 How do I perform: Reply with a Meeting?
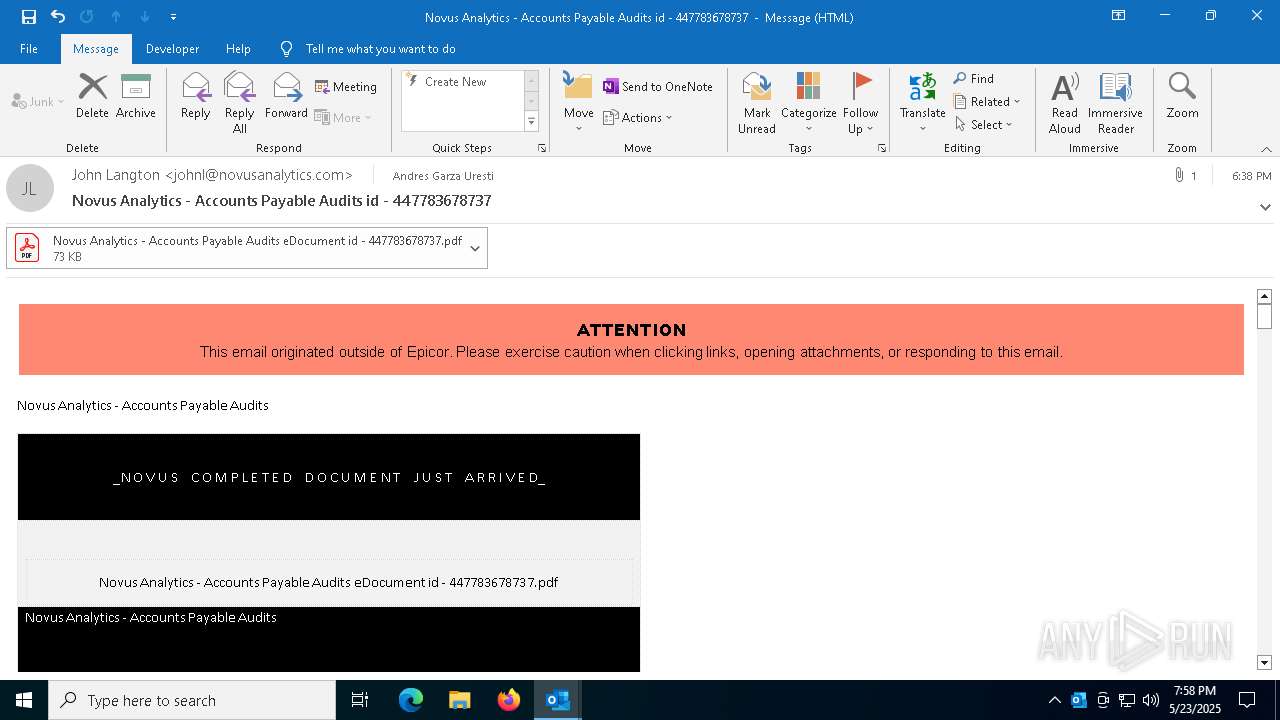pos(346,87)
